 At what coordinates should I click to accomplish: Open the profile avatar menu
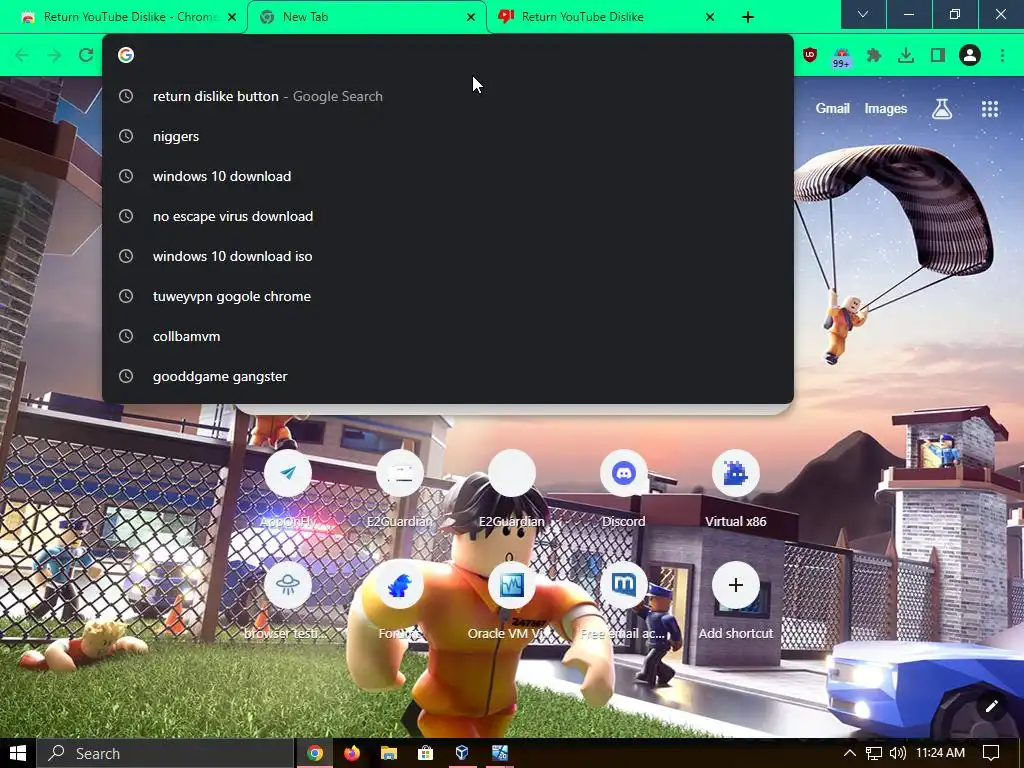click(970, 56)
